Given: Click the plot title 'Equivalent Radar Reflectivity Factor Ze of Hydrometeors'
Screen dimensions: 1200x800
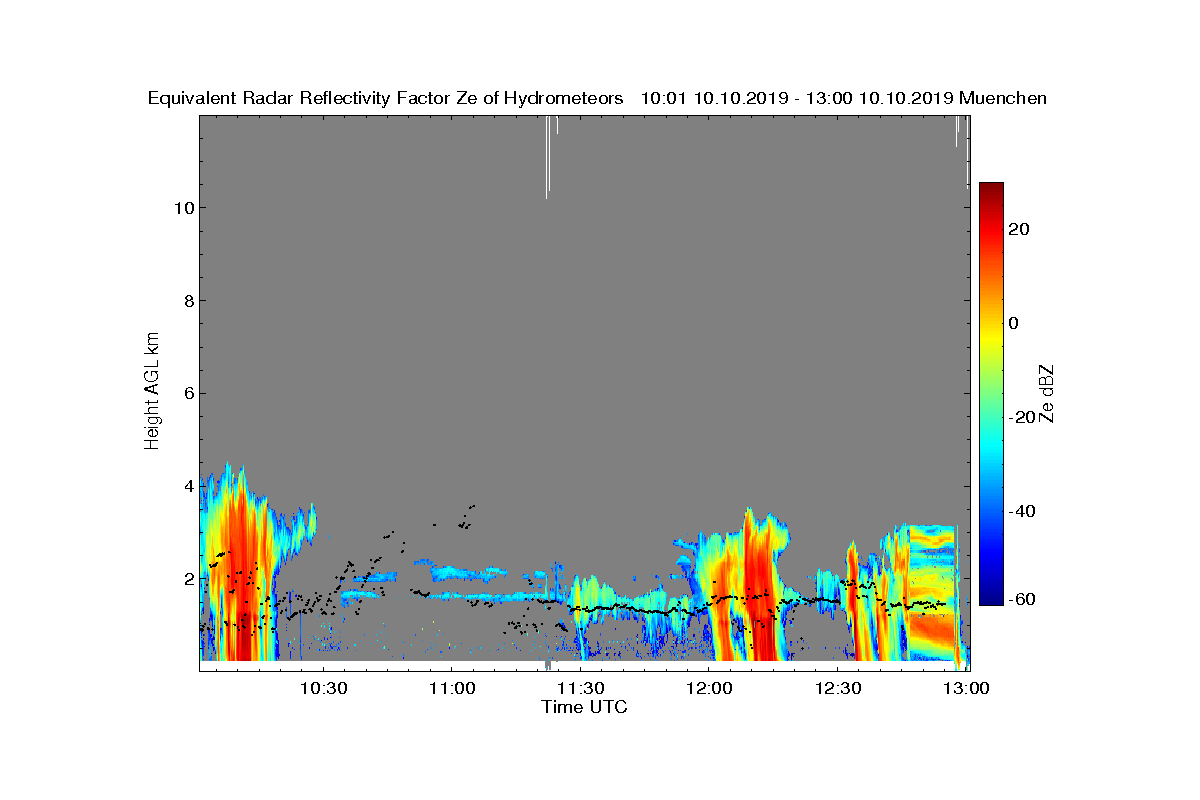Looking at the screenshot, I should tap(385, 98).
